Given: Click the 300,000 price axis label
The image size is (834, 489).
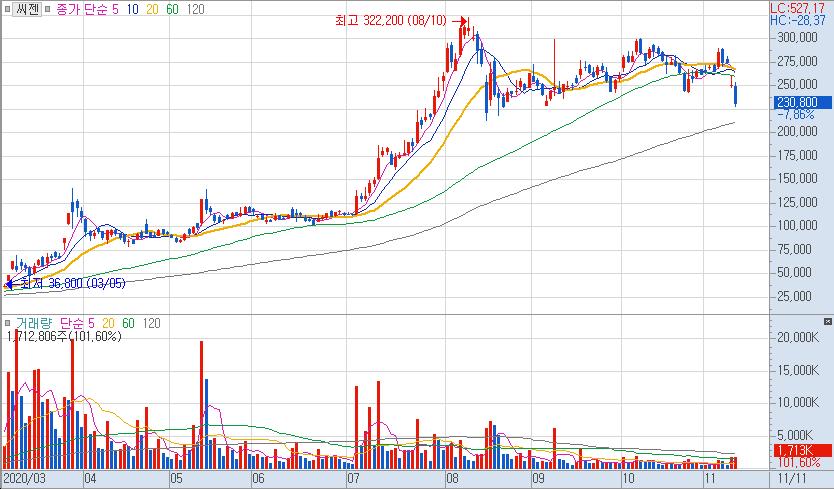Looking at the screenshot, I should click(797, 37).
